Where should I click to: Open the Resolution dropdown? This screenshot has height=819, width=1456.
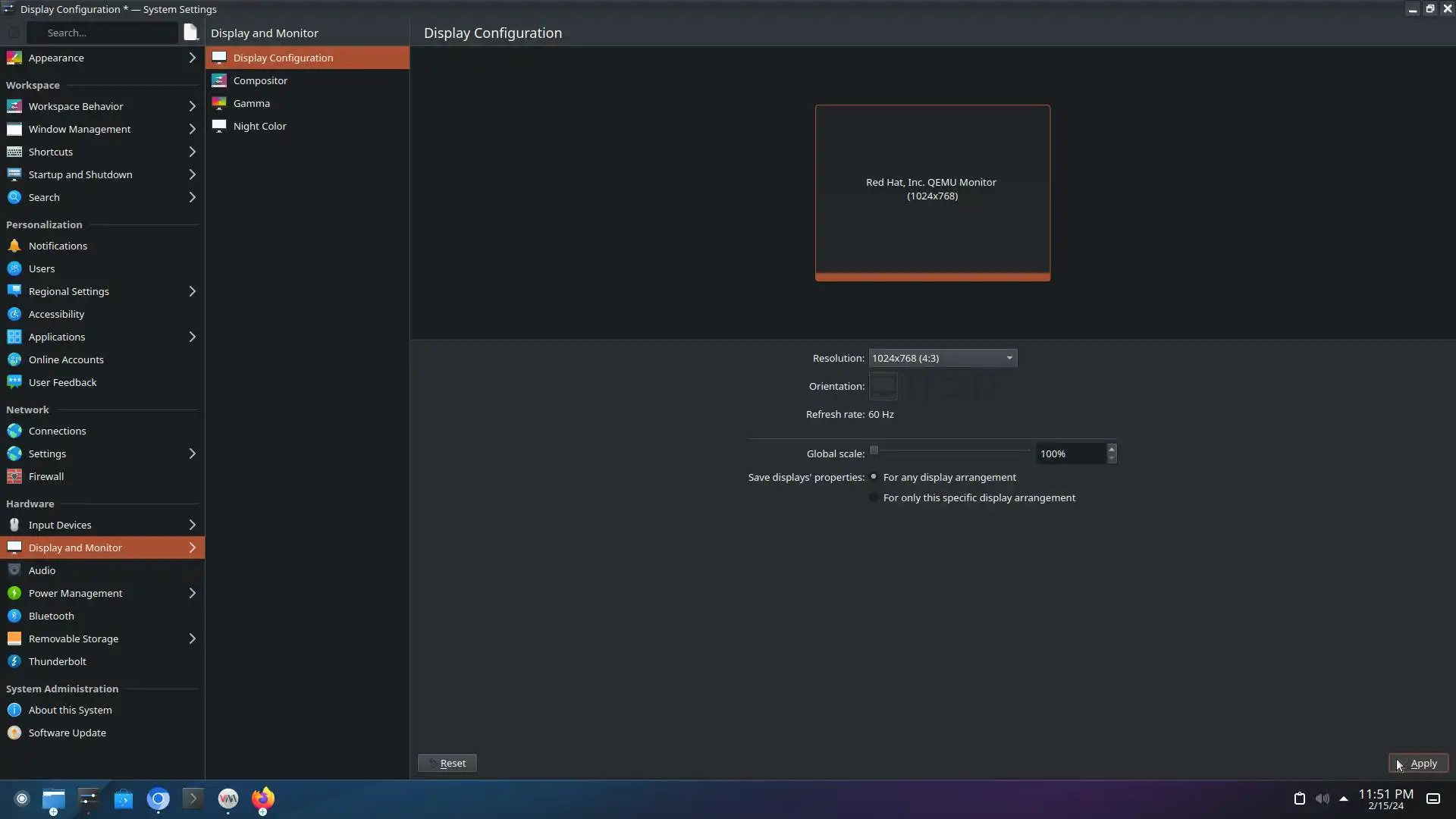pyautogui.click(x=942, y=358)
